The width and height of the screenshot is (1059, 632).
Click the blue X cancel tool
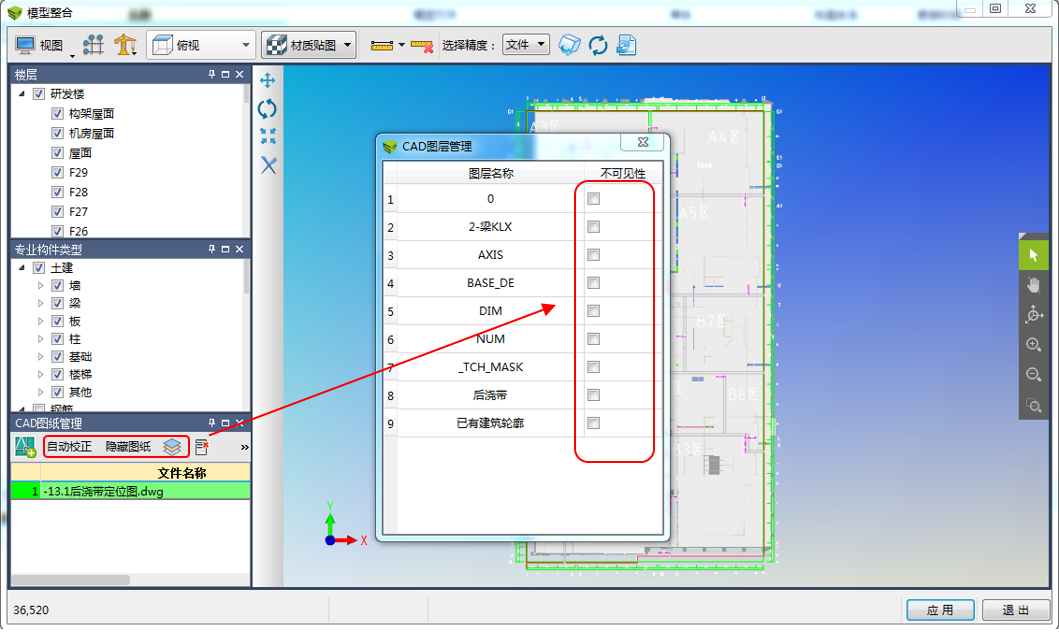pos(269,165)
